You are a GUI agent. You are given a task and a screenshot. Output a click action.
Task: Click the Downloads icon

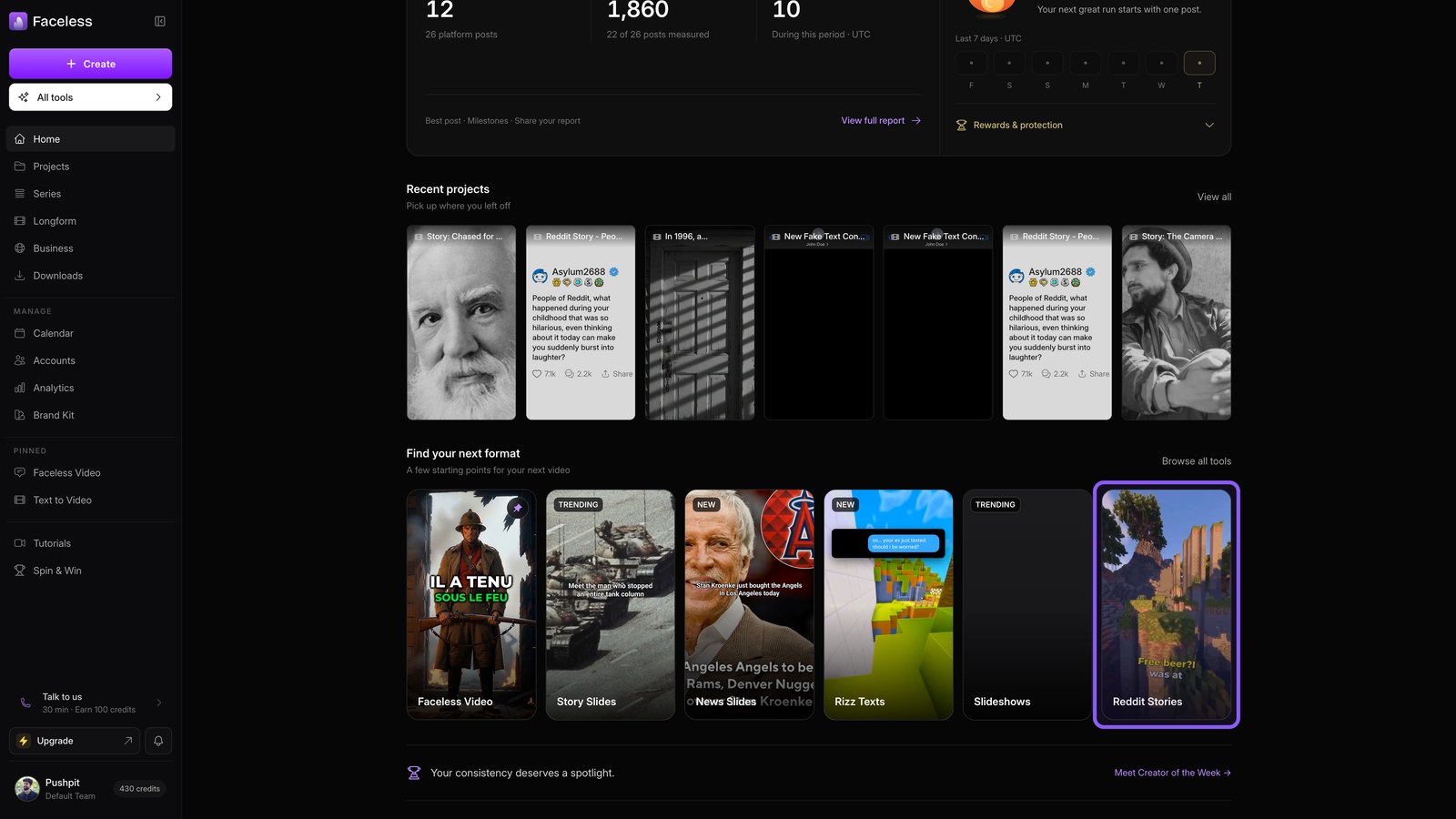tap(20, 276)
